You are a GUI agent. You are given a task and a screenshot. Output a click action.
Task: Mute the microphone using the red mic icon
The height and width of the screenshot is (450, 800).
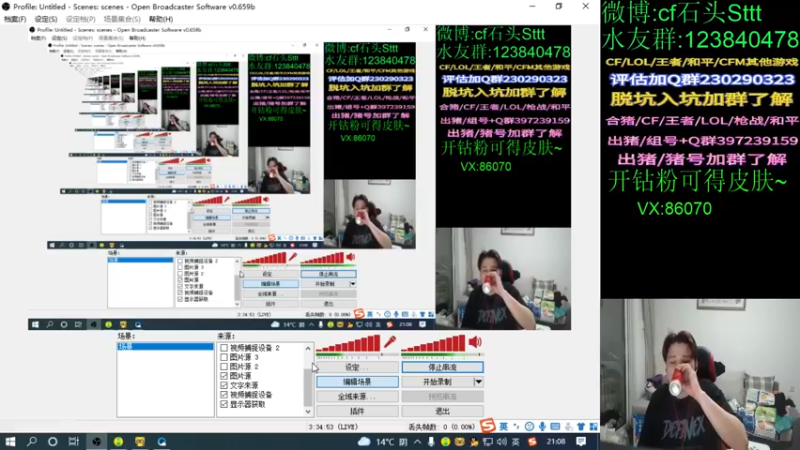pos(390,342)
